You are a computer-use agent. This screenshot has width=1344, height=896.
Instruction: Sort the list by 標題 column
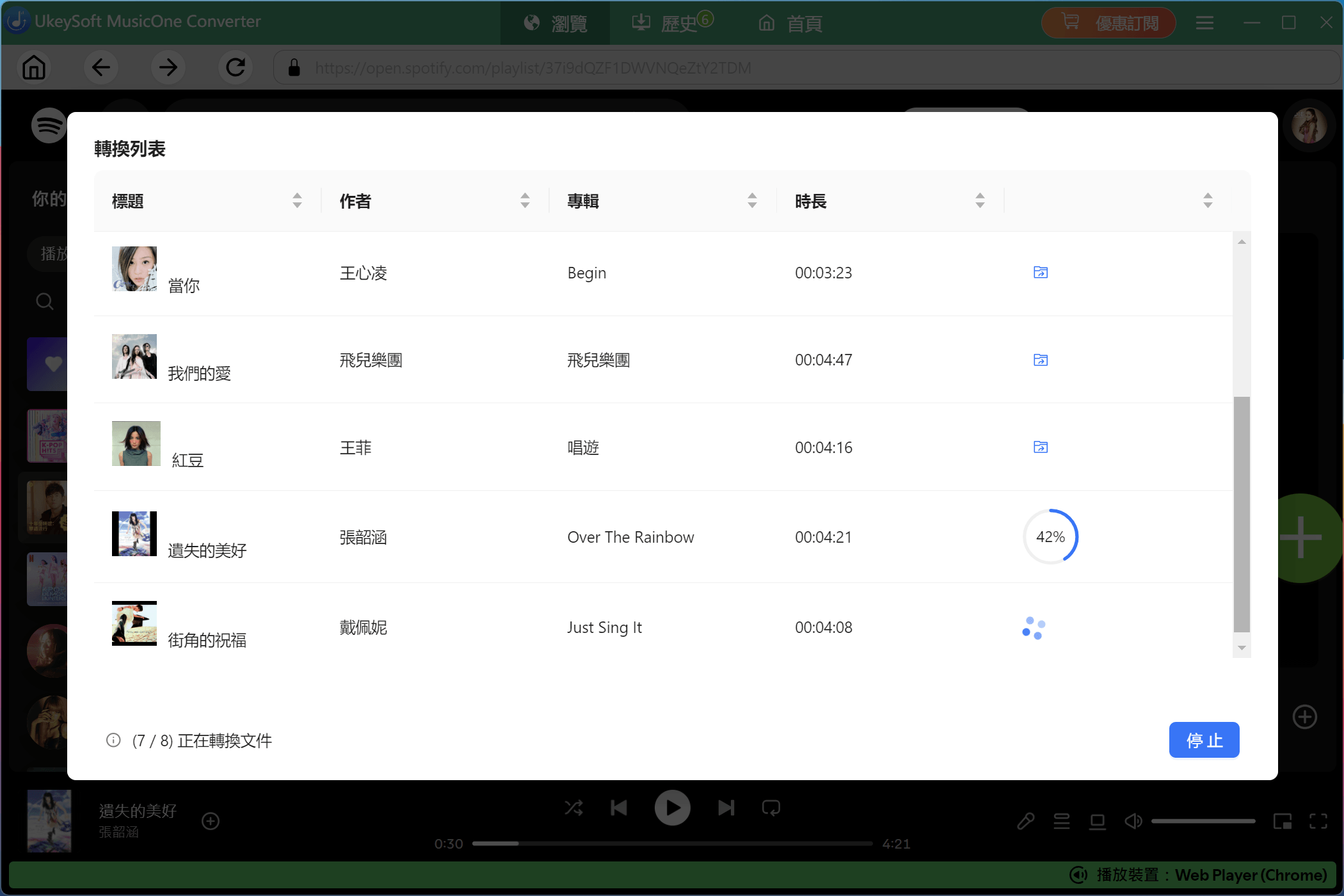(297, 200)
